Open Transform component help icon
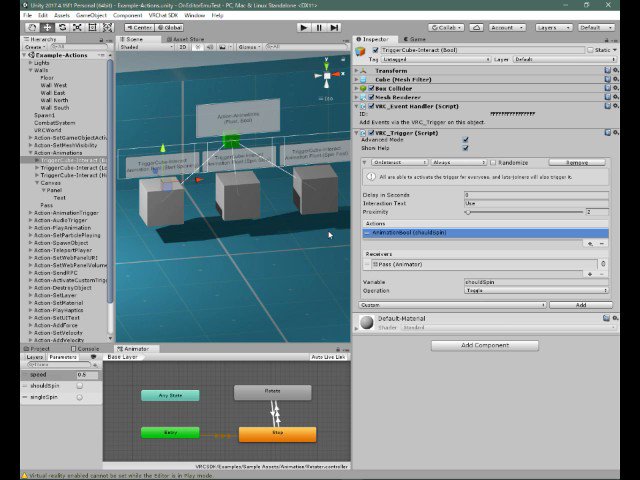Image resolution: width=640 pixels, height=480 pixels. (x=607, y=70)
